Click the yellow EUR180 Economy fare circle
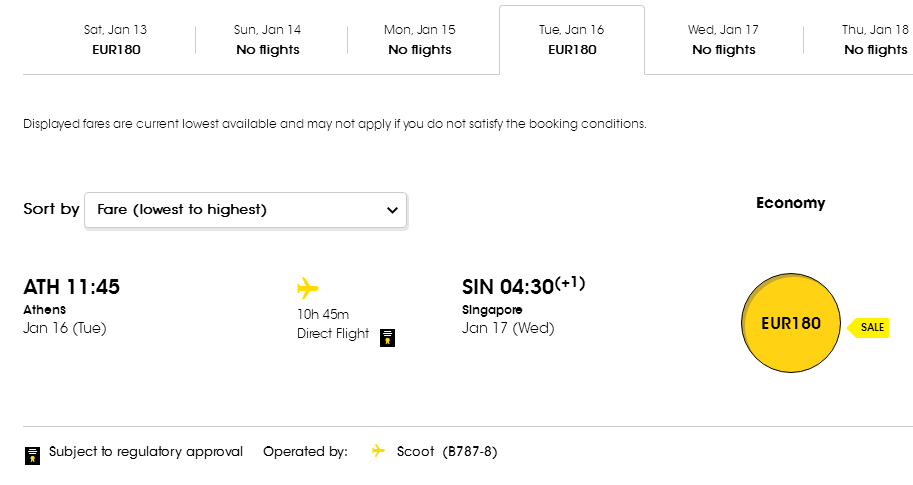This screenshot has height=485, width=913. coord(791,323)
